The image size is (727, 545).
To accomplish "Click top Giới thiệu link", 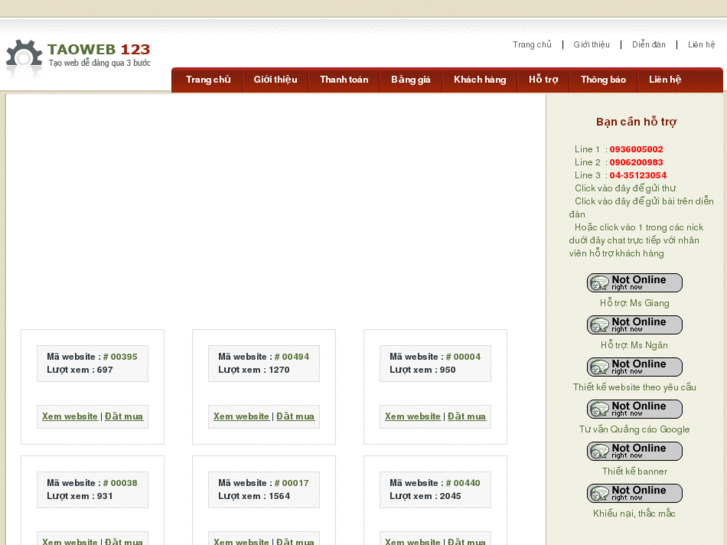I will point(592,45).
